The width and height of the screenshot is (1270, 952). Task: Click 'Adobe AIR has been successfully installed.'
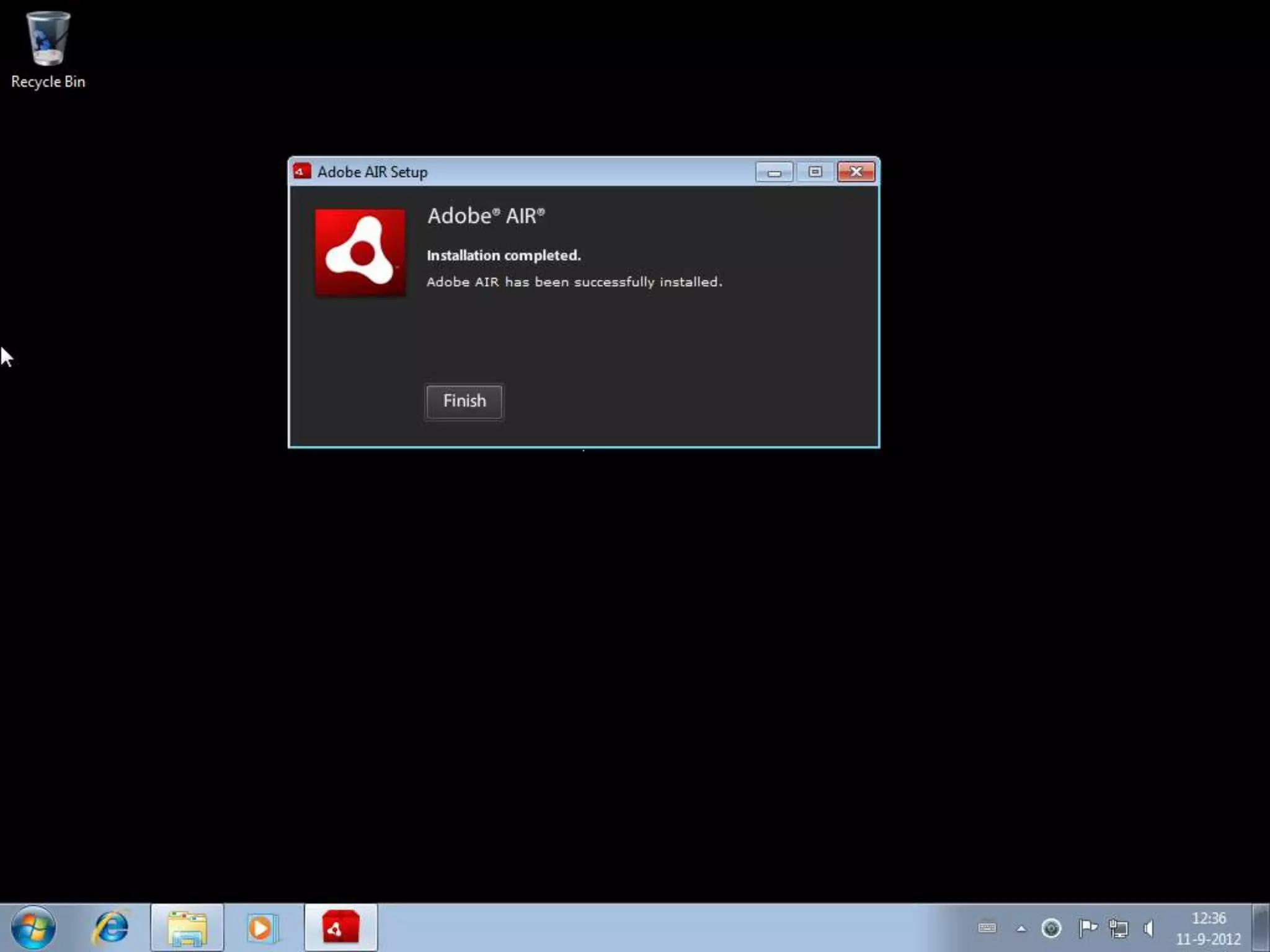tap(574, 282)
